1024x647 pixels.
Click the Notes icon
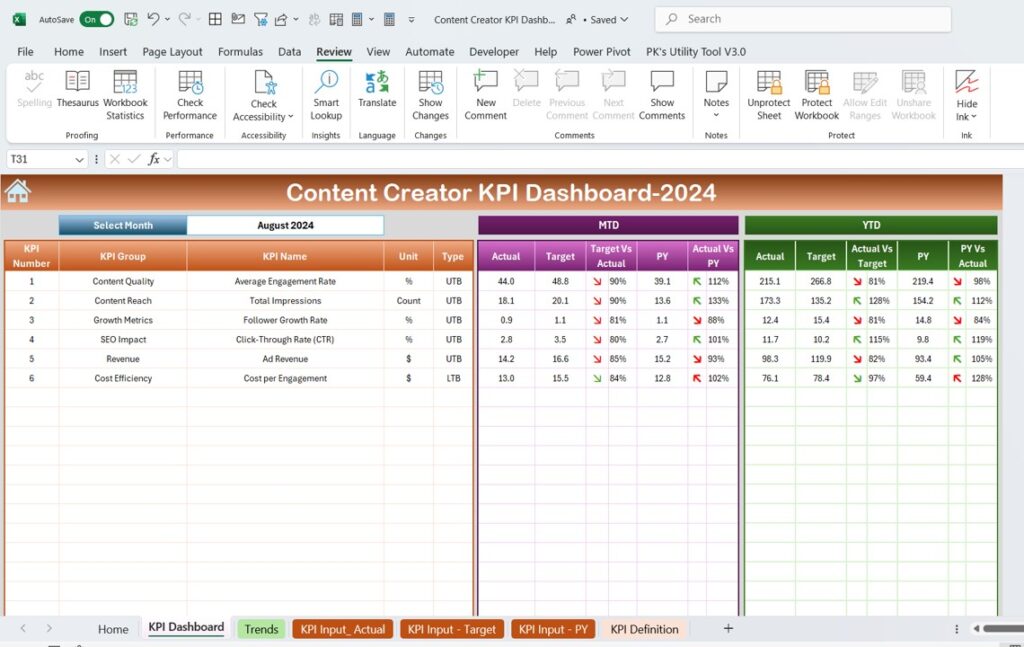coord(716,82)
